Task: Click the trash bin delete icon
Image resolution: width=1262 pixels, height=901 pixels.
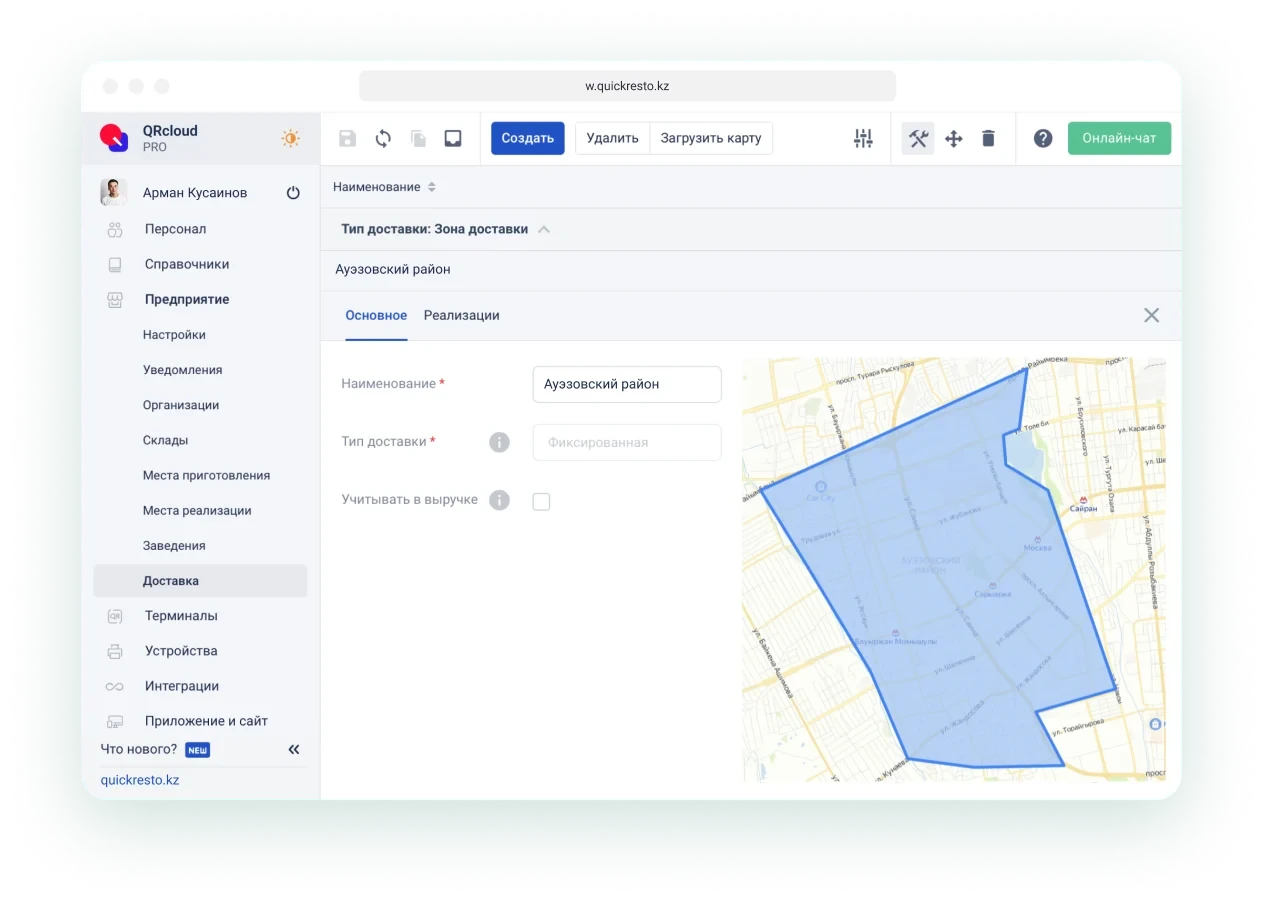Action: [988, 139]
